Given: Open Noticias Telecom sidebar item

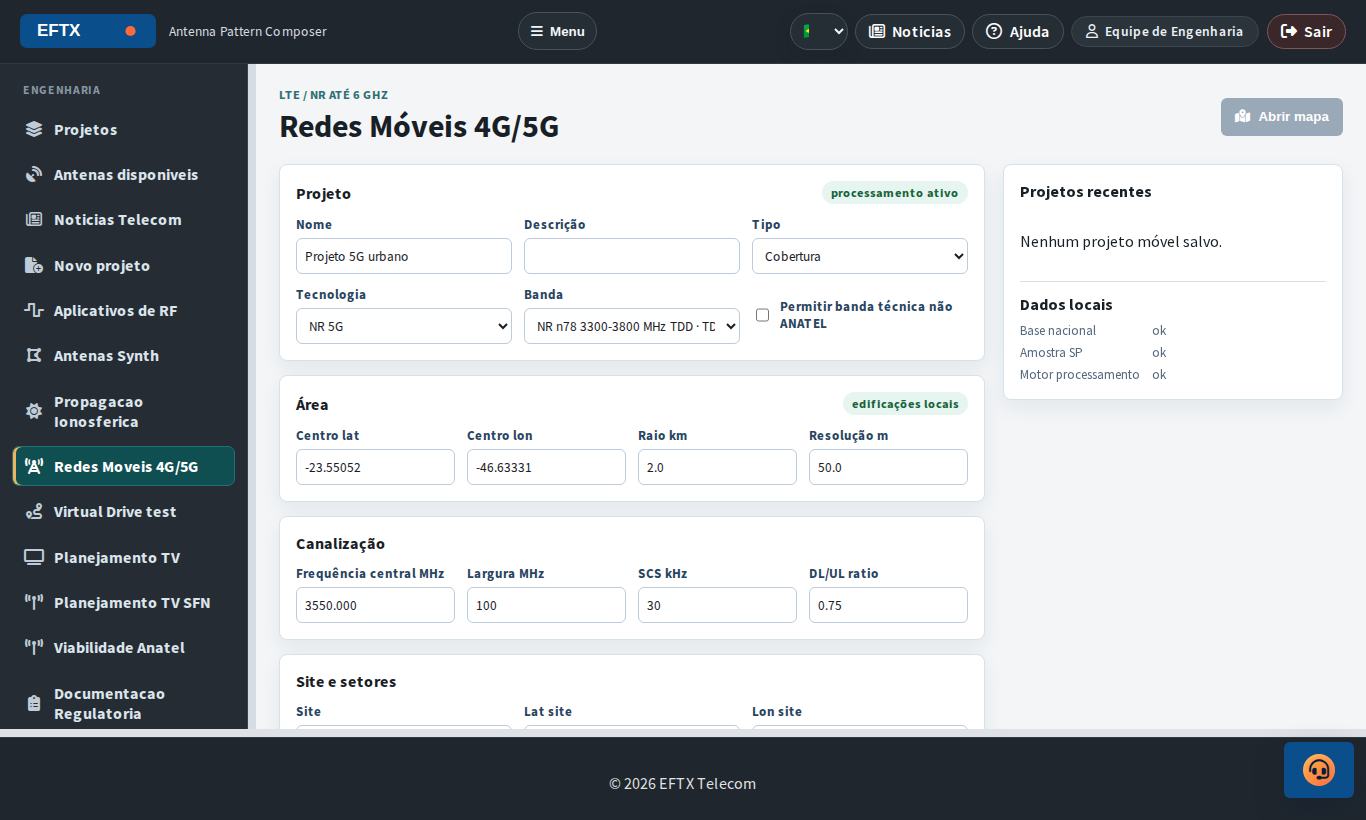Looking at the screenshot, I should coord(124,219).
